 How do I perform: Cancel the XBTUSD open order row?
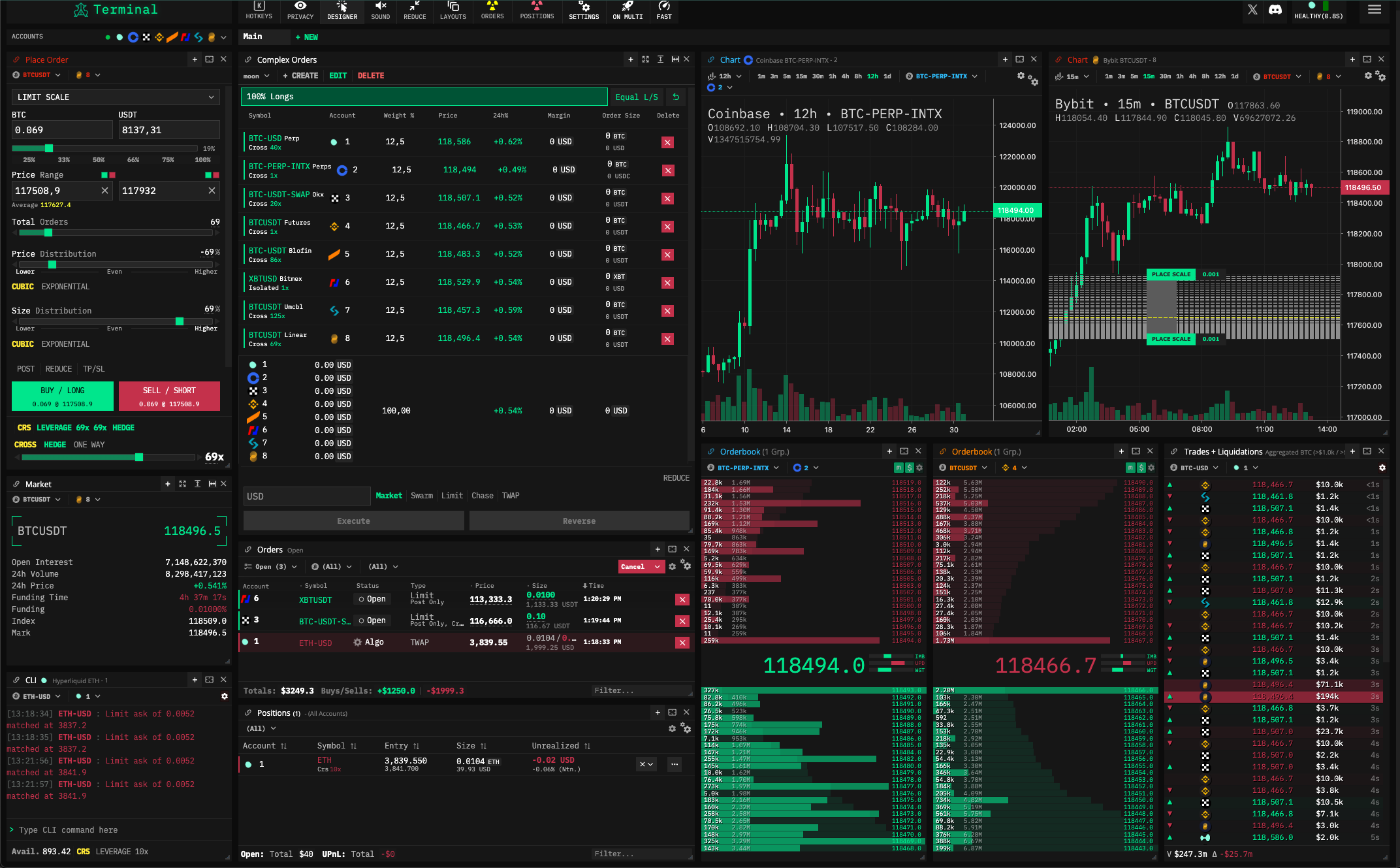pos(682,600)
